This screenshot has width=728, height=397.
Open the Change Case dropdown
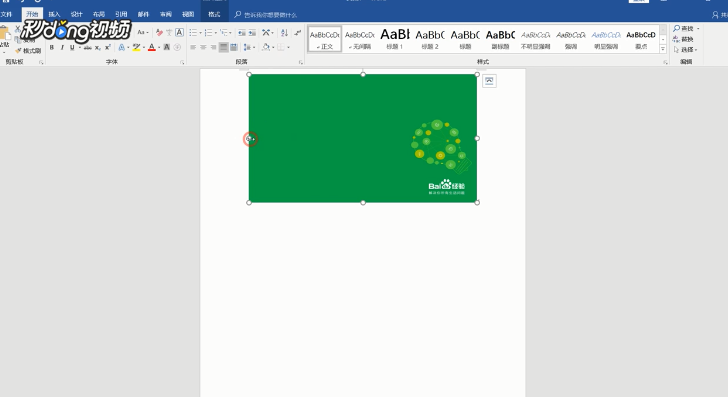coord(143,33)
